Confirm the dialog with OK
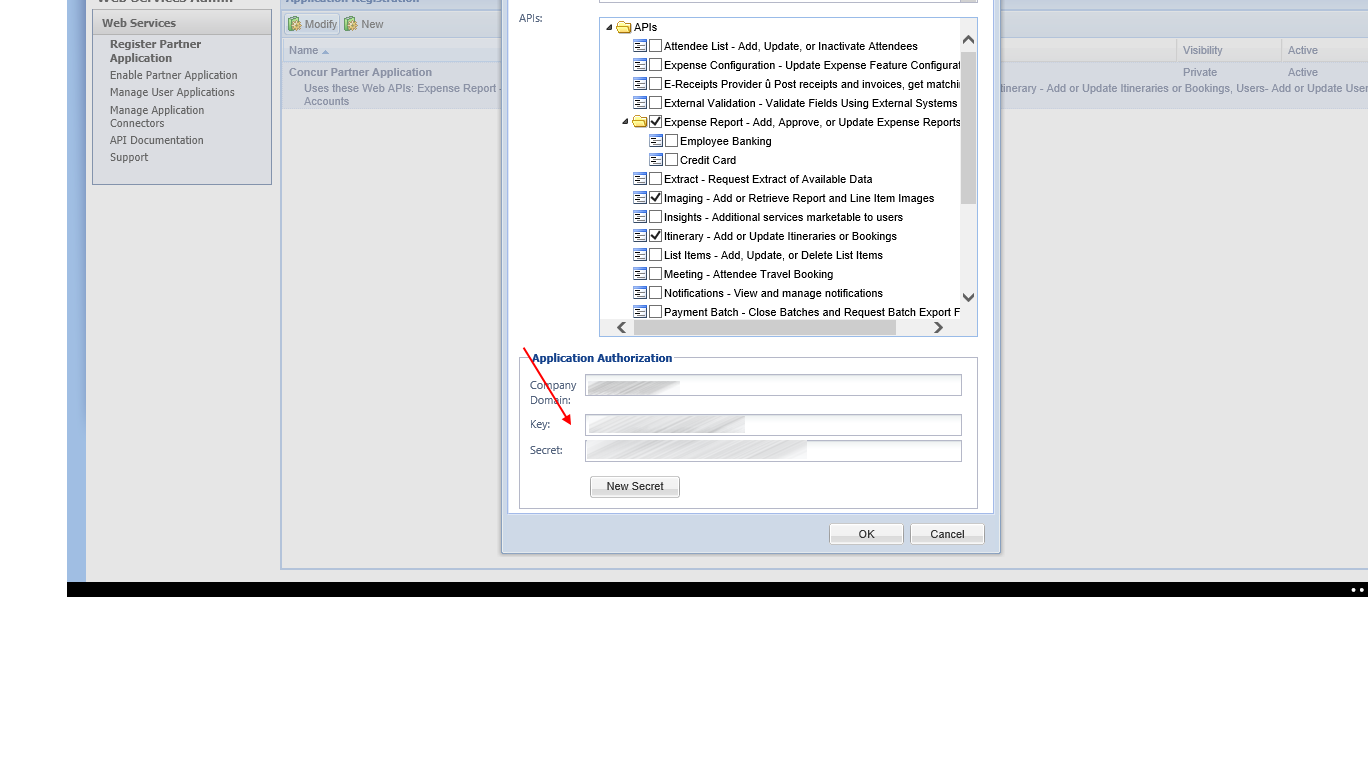The image size is (1368, 768). click(867, 534)
